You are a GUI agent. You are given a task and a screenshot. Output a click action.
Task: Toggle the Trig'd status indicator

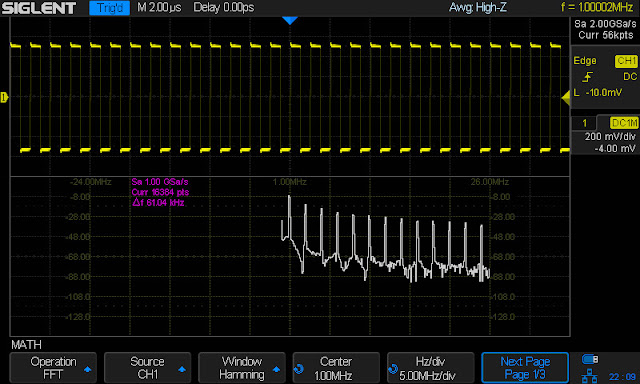(x=109, y=8)
